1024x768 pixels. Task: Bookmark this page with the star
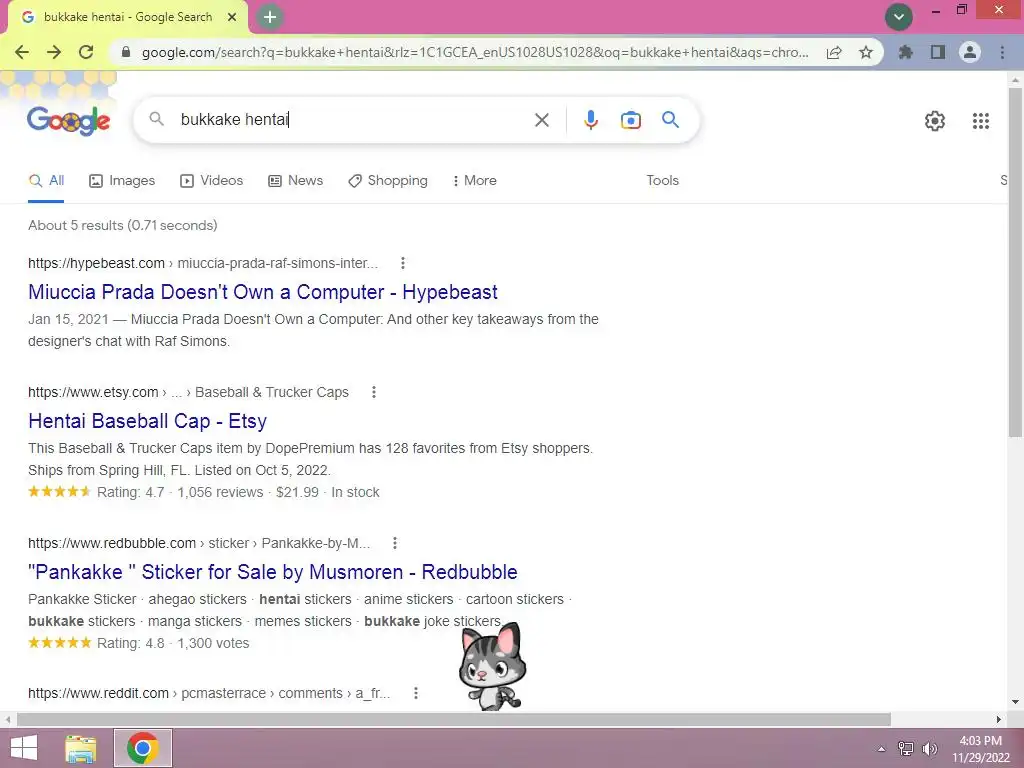866,52
